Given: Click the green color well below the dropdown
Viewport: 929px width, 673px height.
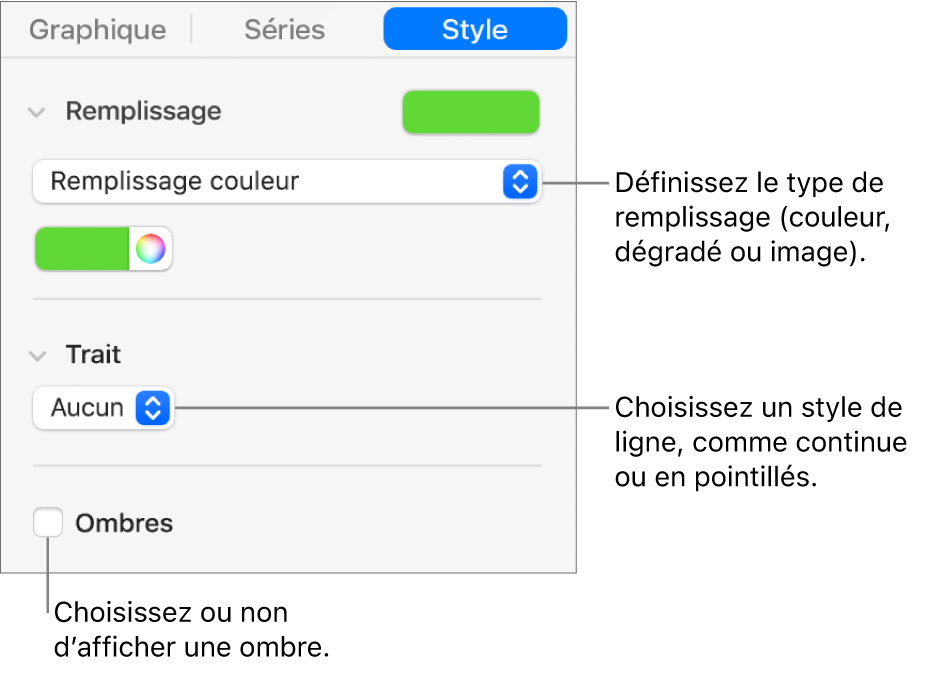Looking at the screenshot, I should point(83,249).
